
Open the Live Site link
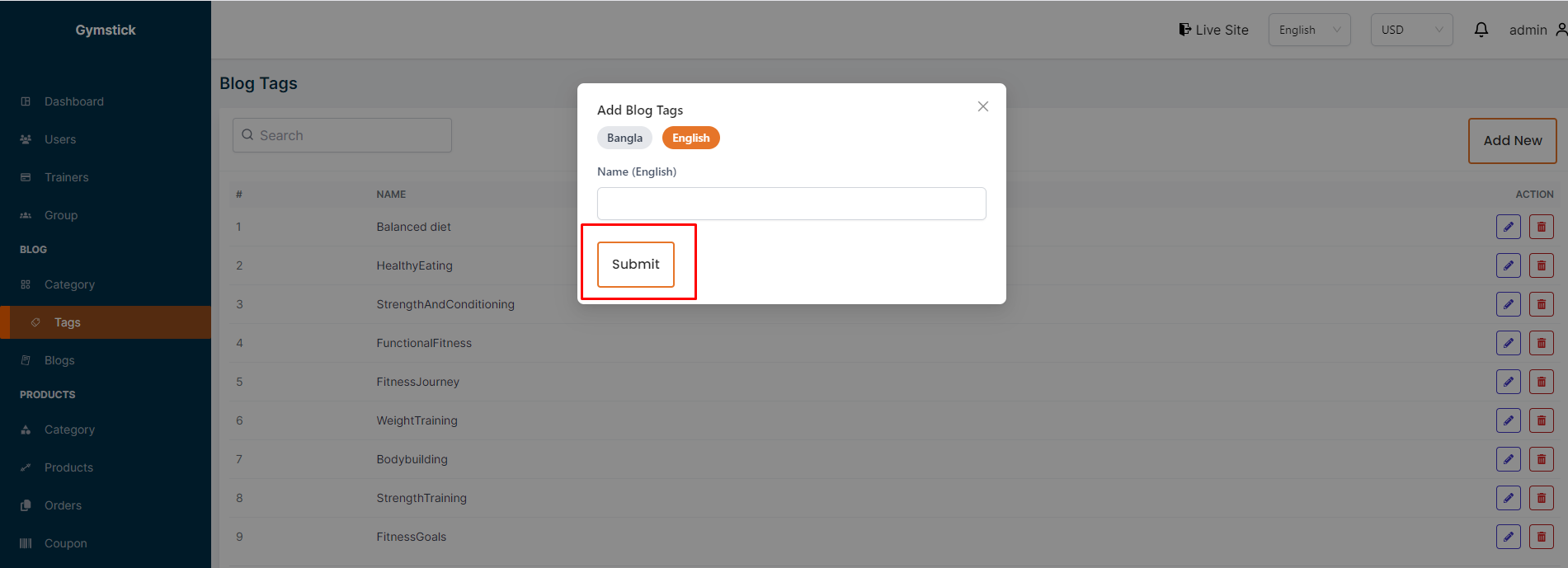1213,30
